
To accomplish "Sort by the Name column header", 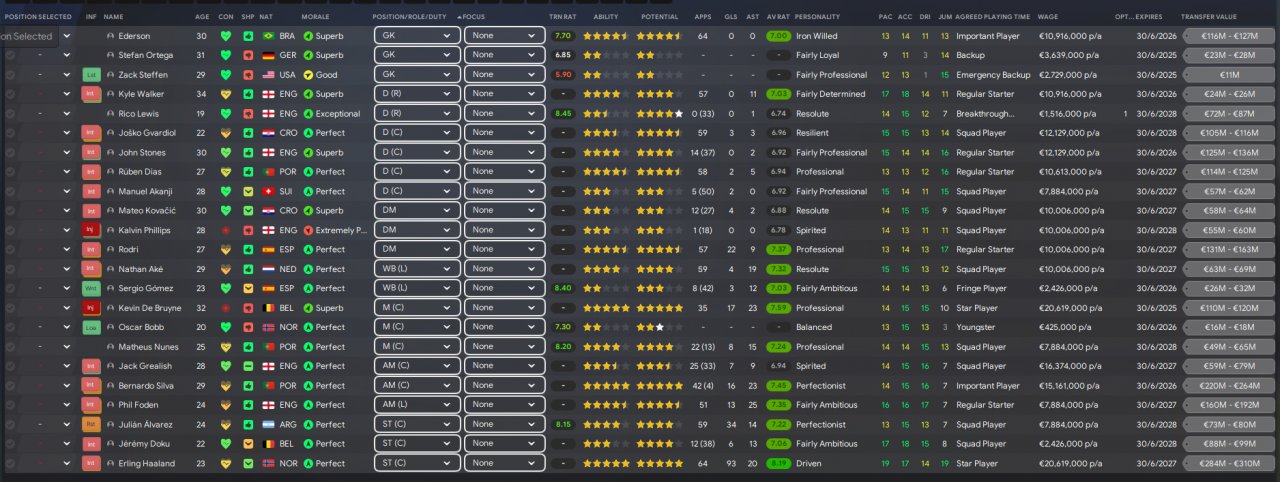I will (x=114, y=17).
